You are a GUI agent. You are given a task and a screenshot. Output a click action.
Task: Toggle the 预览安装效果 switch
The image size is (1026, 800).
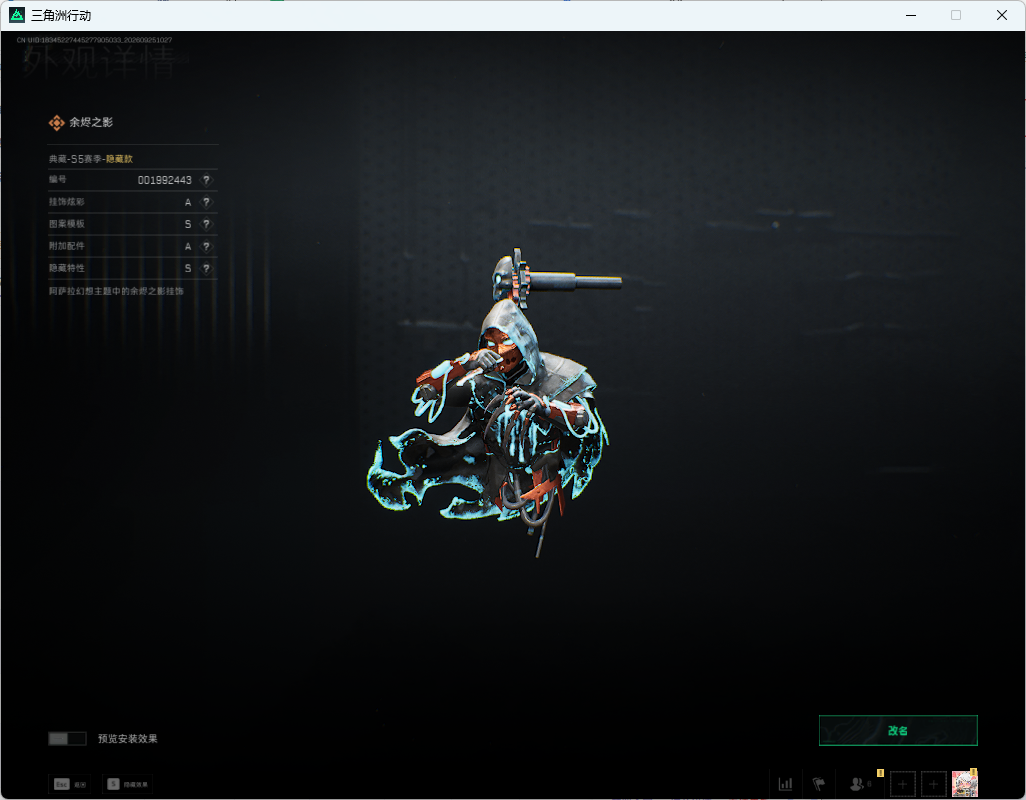[x=67, y=739]
